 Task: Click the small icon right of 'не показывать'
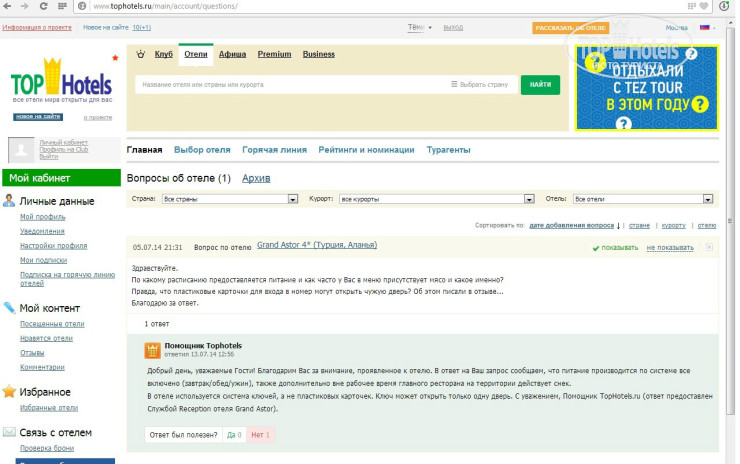coord(709,247)
